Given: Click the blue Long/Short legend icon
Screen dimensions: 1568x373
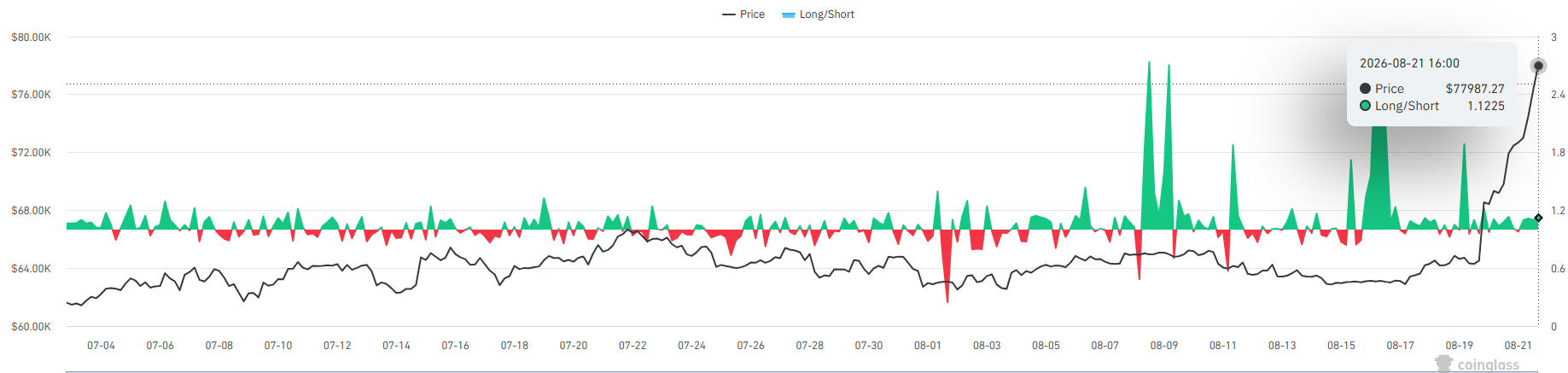Looking at the screenshot, I should tap(789, 15).
